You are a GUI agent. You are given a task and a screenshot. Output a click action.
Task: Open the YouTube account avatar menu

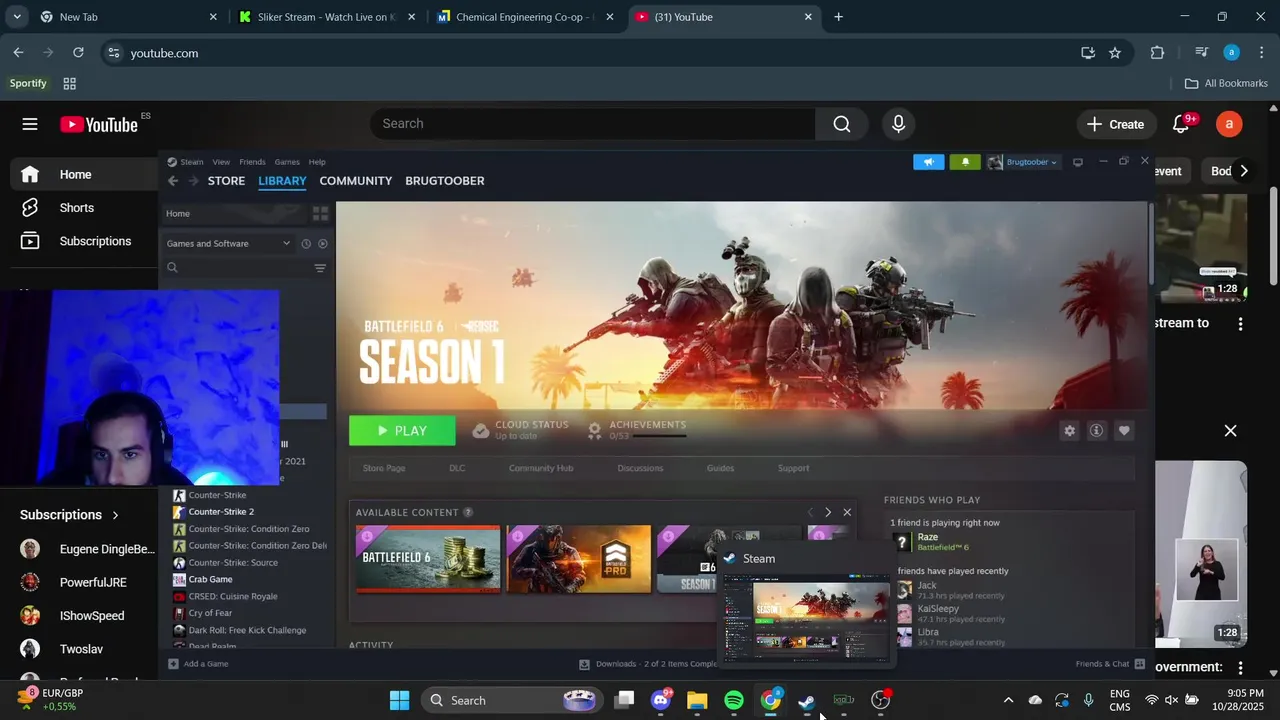click(x=1229, y=124)
